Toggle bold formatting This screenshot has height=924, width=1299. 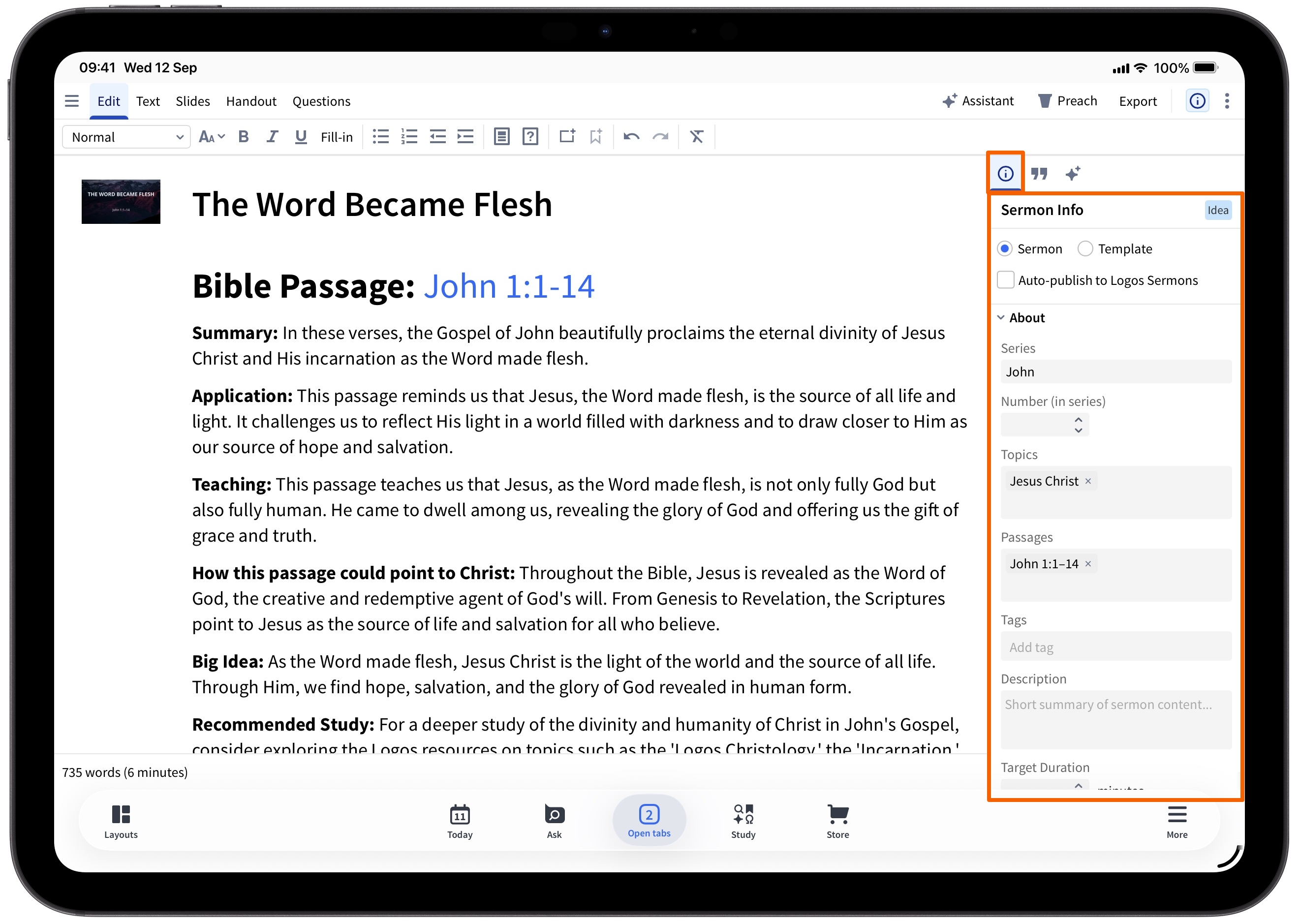coord(244,137)
